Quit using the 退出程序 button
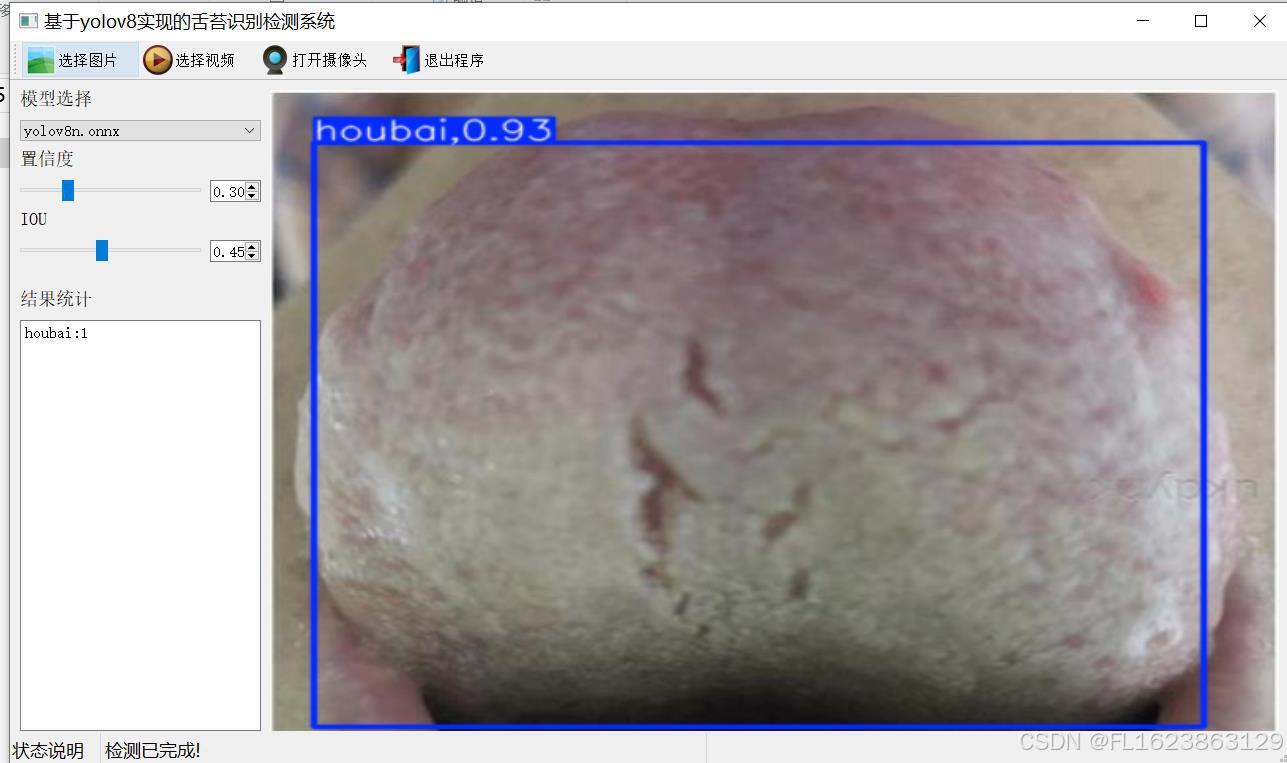The height and width of the screenshot is (763, 1287). tap(439, 60)
